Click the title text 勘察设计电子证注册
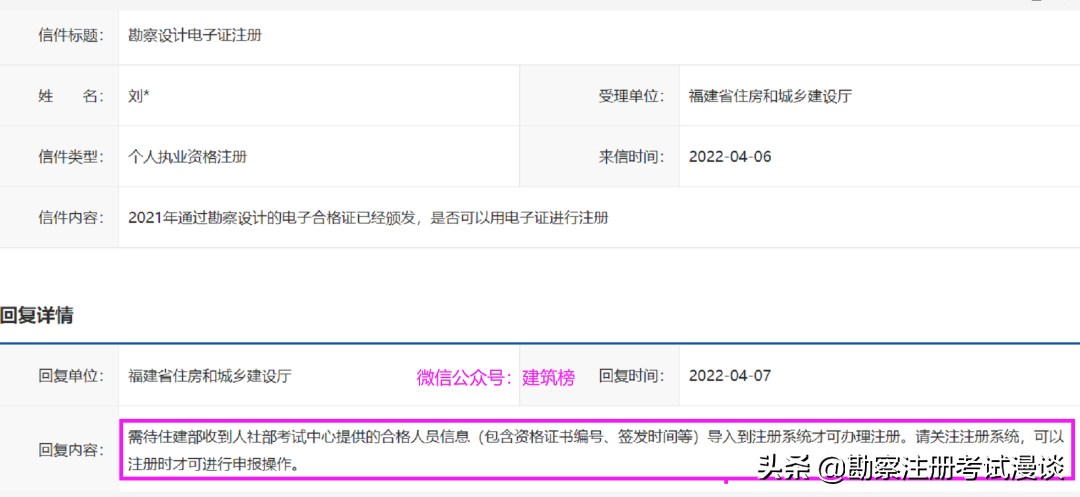The width and height of the screenshot is (1080, 497). (x=195, y=36)
